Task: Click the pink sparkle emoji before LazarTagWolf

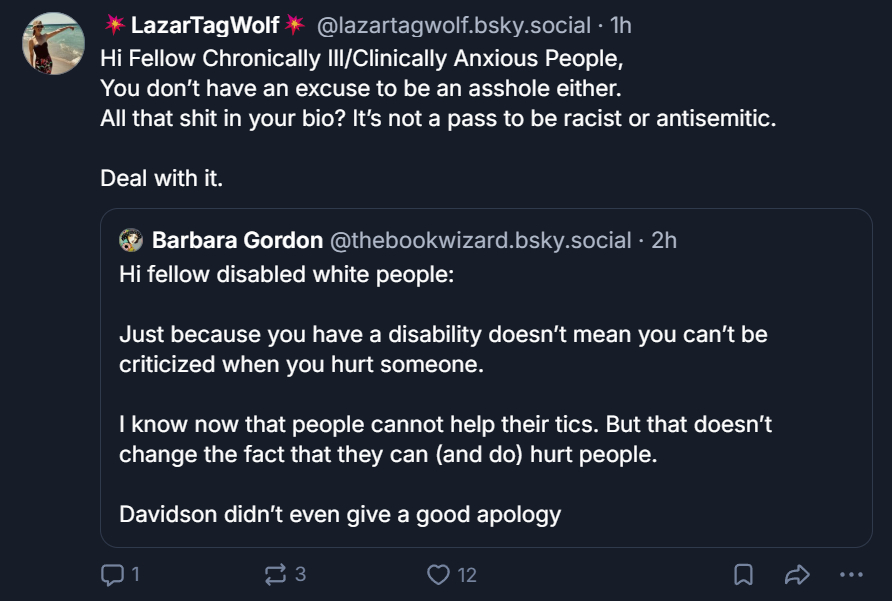Action: pyautogui.click(x=114, y=25)
